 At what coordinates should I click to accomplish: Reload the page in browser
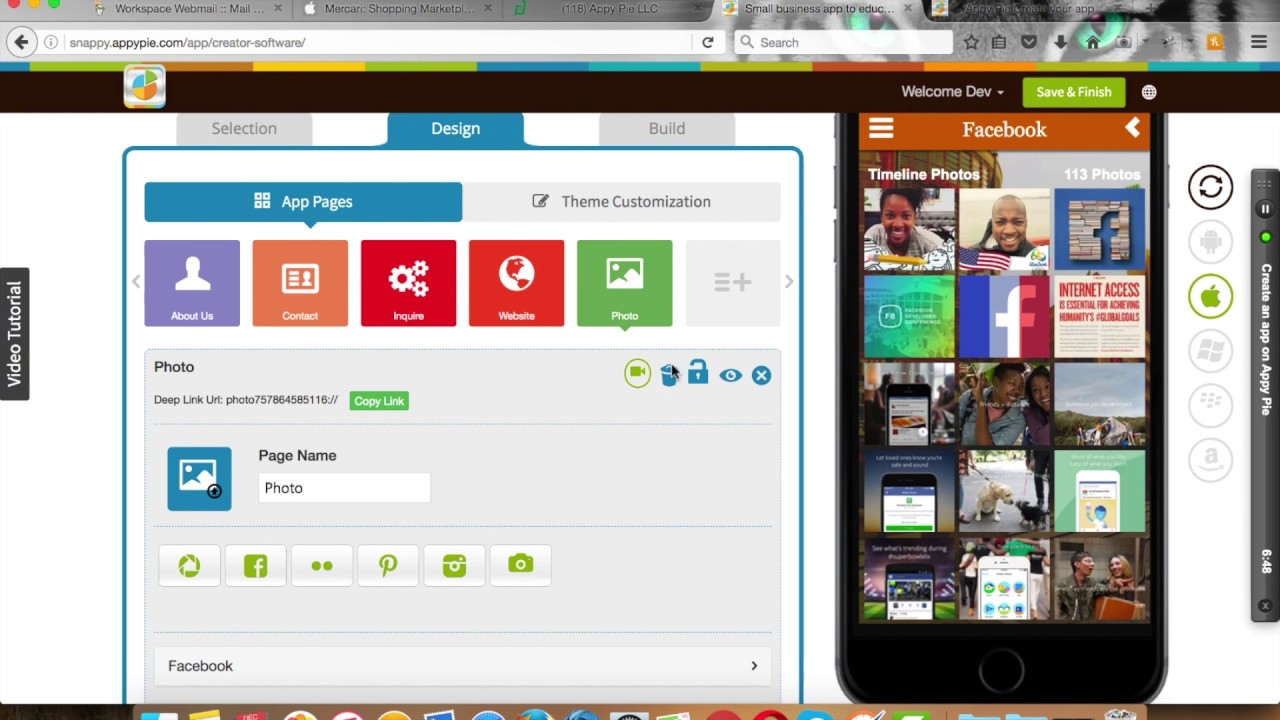coord(708,43)
